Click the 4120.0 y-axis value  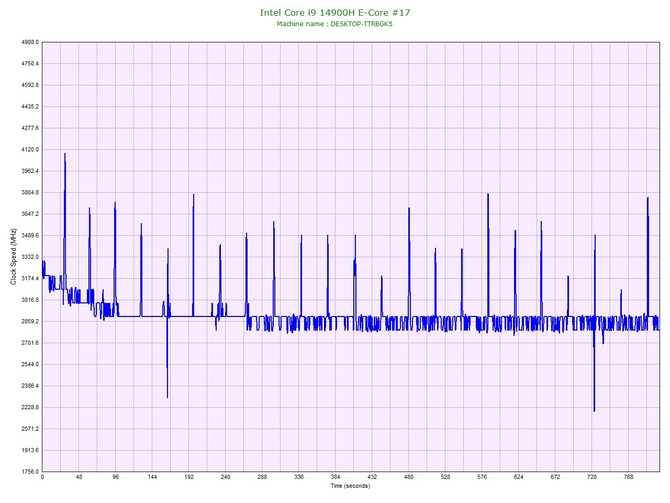30,150
